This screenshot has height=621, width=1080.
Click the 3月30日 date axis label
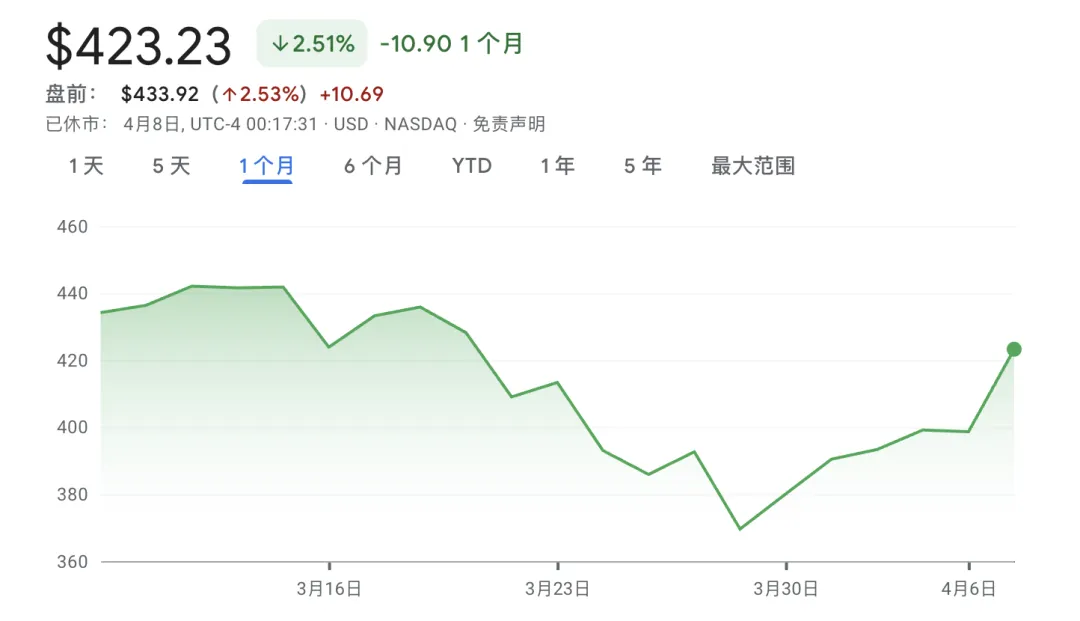(x=786, y=589)
